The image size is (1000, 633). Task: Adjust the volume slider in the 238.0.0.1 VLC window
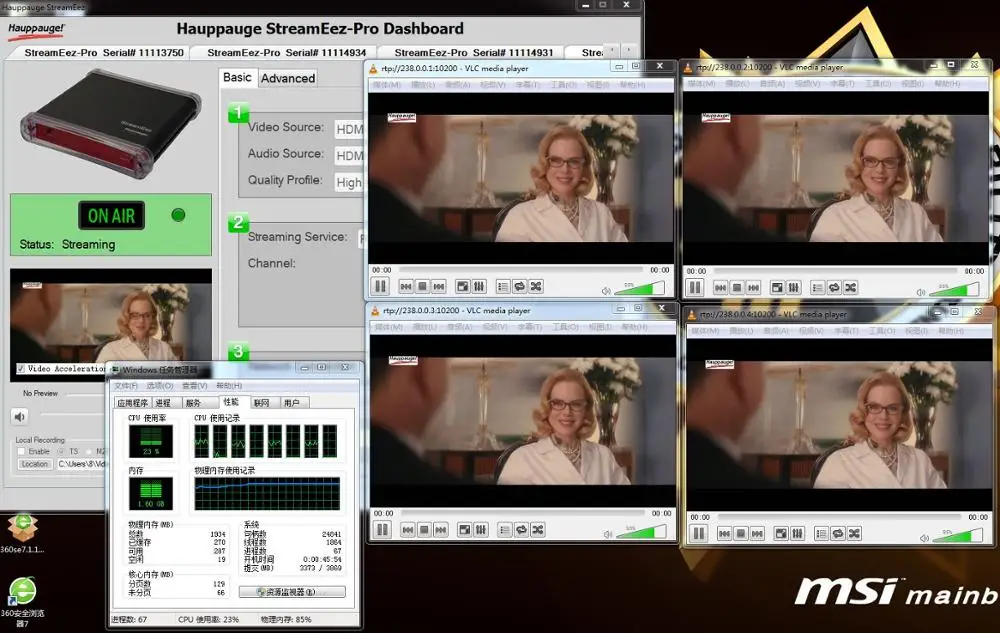pos(639,288)
